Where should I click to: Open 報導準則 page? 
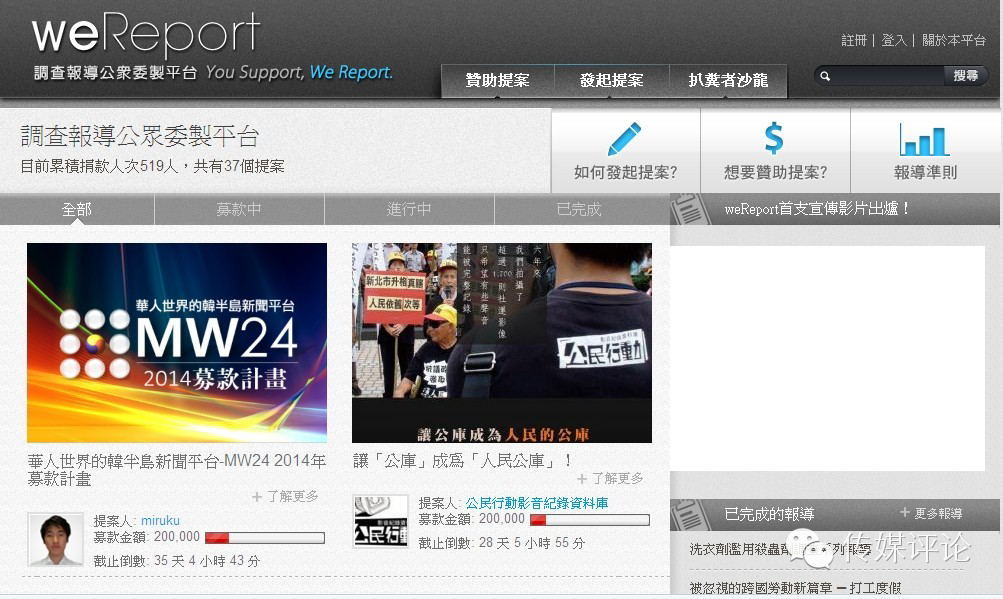[926, 150]
